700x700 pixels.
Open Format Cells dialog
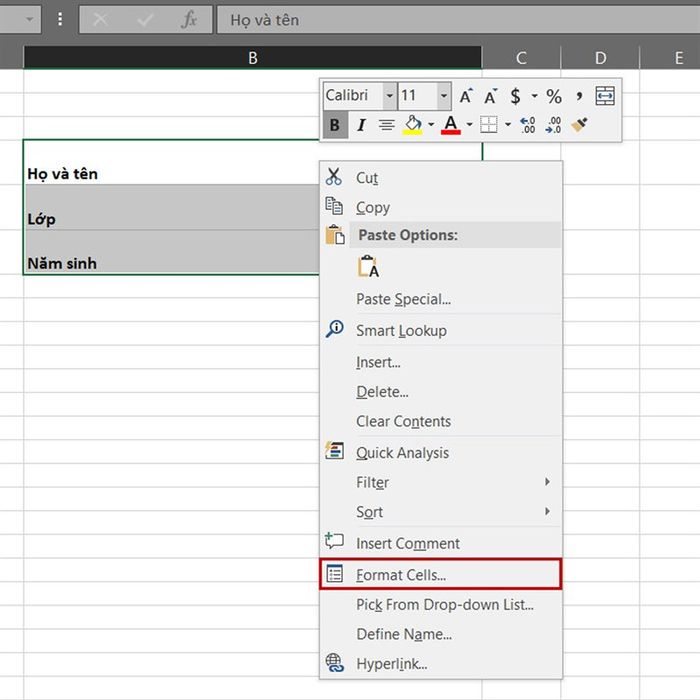click(x=441, y=574)
